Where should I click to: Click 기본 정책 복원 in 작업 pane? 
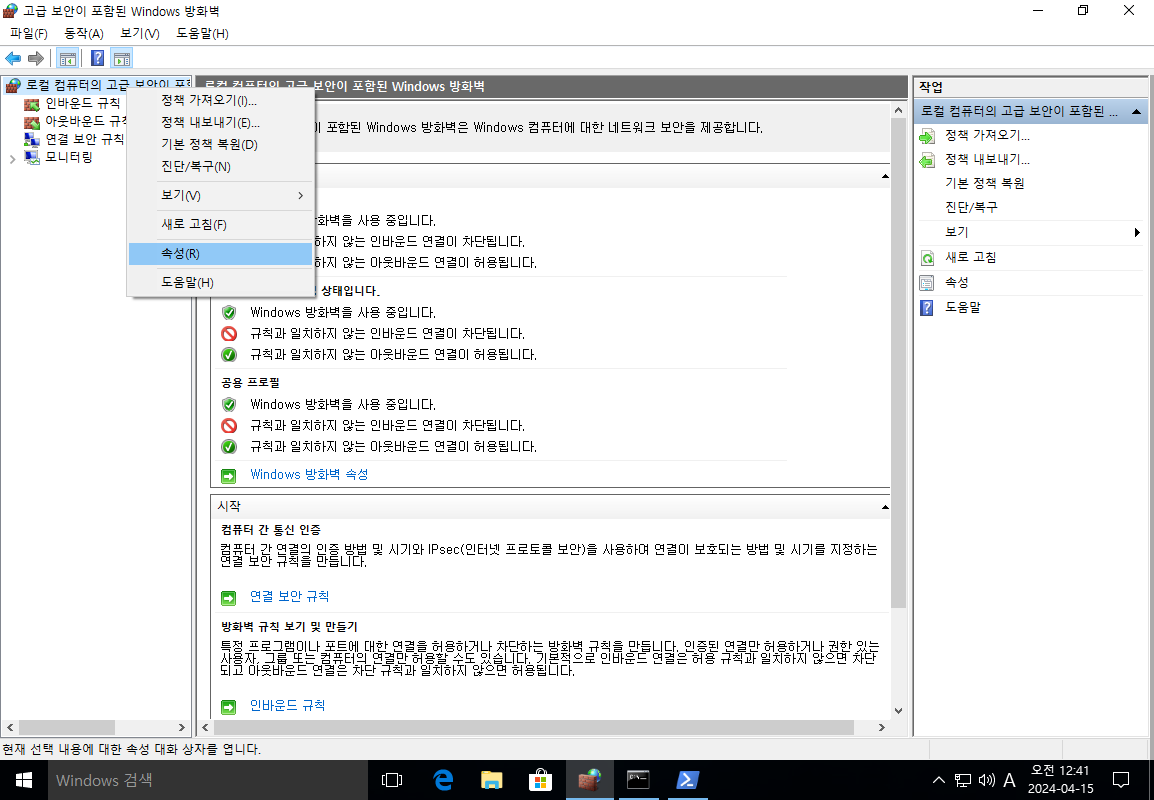(985, 183)
